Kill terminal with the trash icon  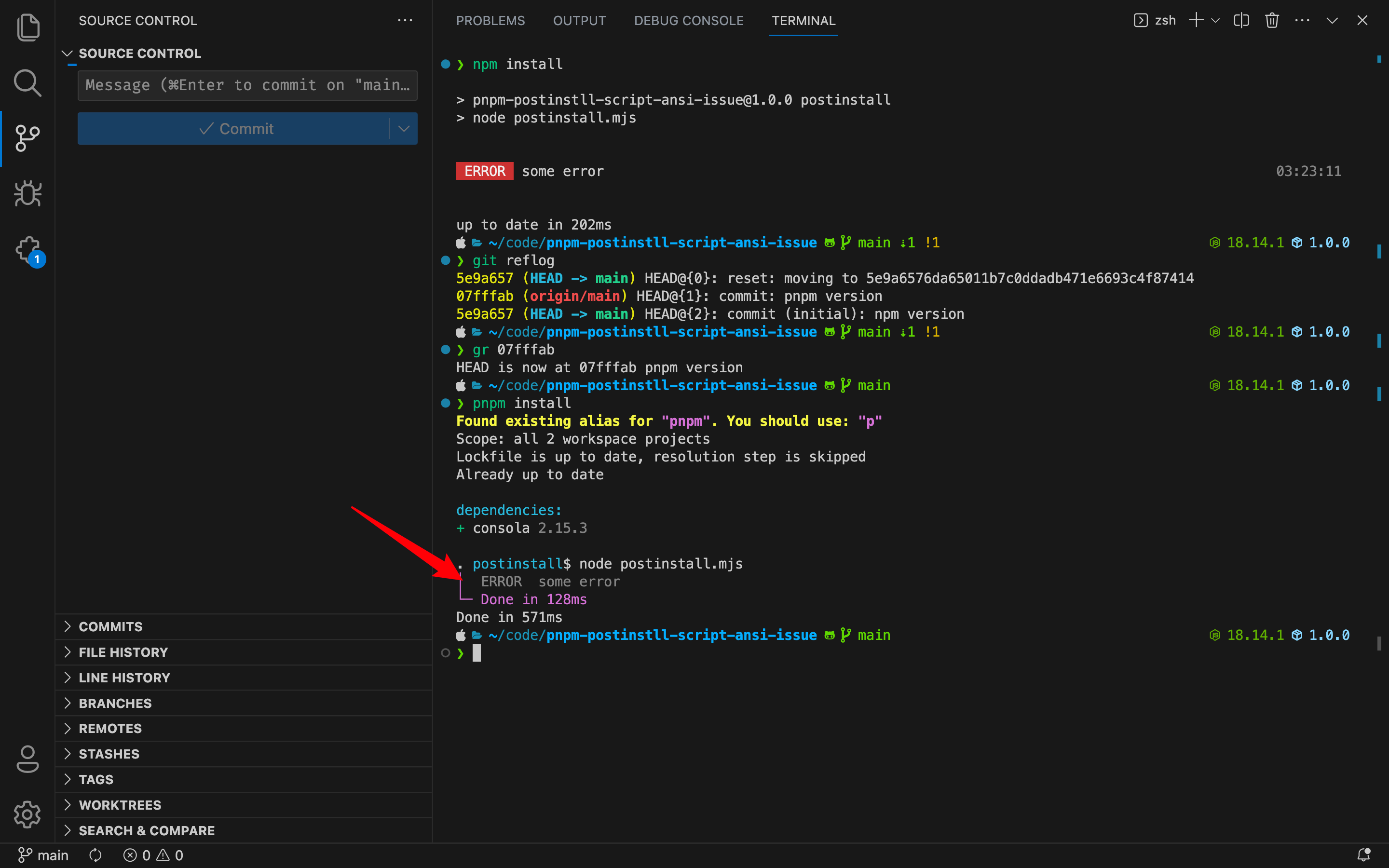(1271, 21)
